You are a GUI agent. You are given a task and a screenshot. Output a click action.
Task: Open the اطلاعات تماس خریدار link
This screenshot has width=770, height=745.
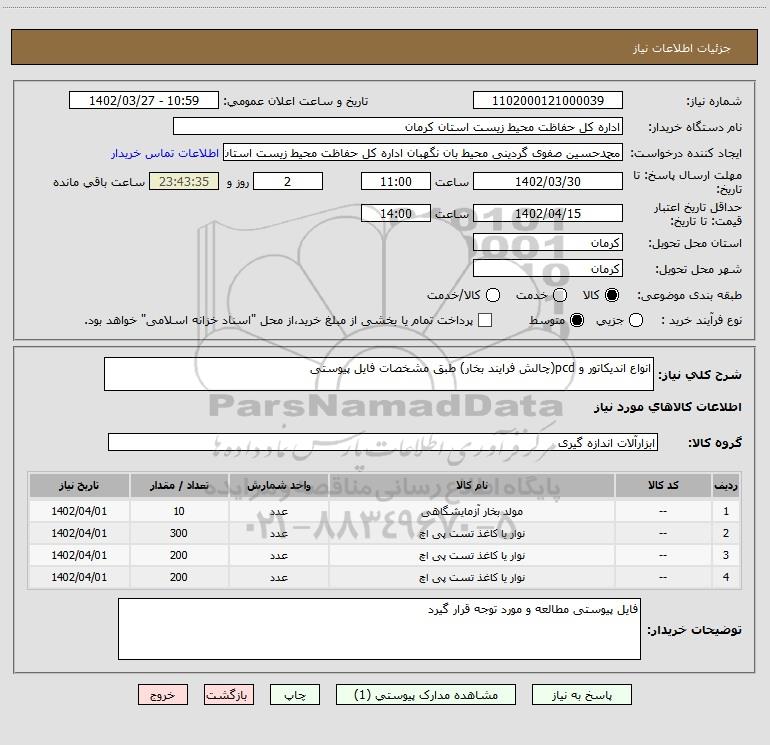165,153
